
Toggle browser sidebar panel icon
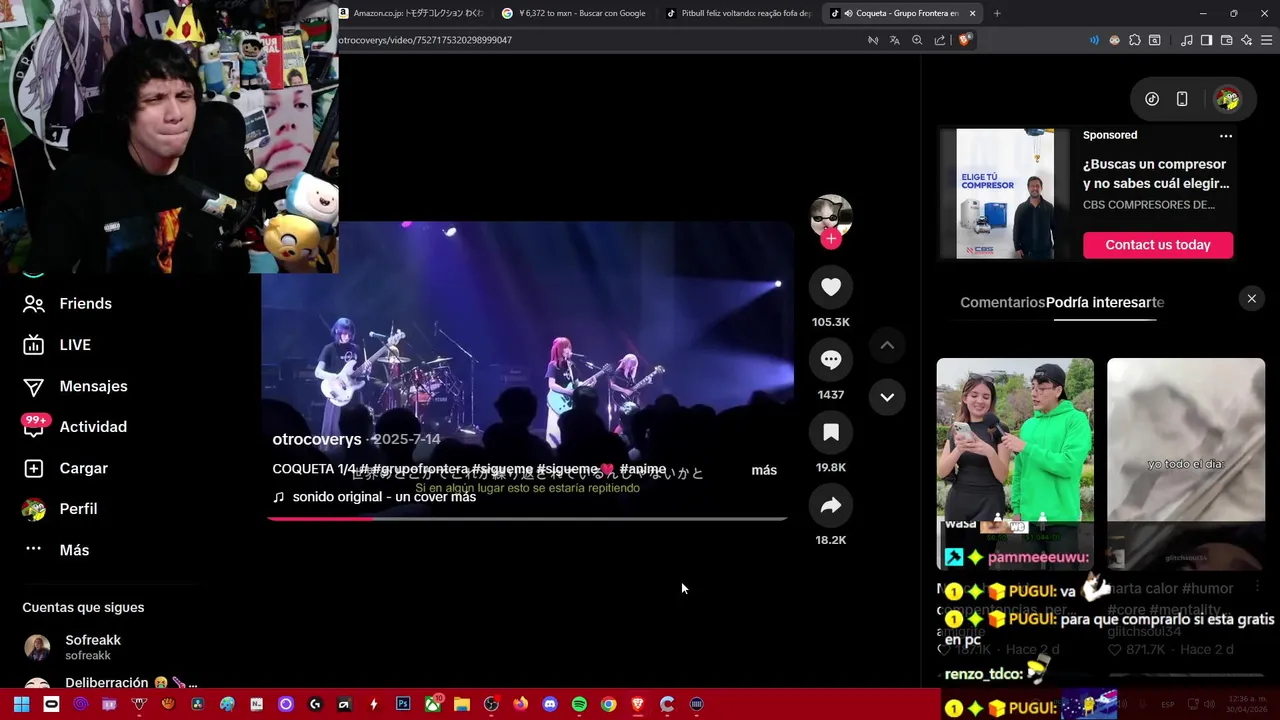(x=1206, y=40)
